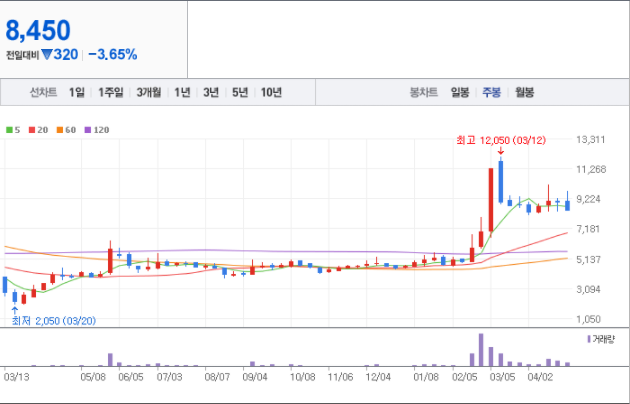The width and height of the screenshot is (630, 404).
Task: Click the 11,268 price axis label
Action: pos(591,169)
